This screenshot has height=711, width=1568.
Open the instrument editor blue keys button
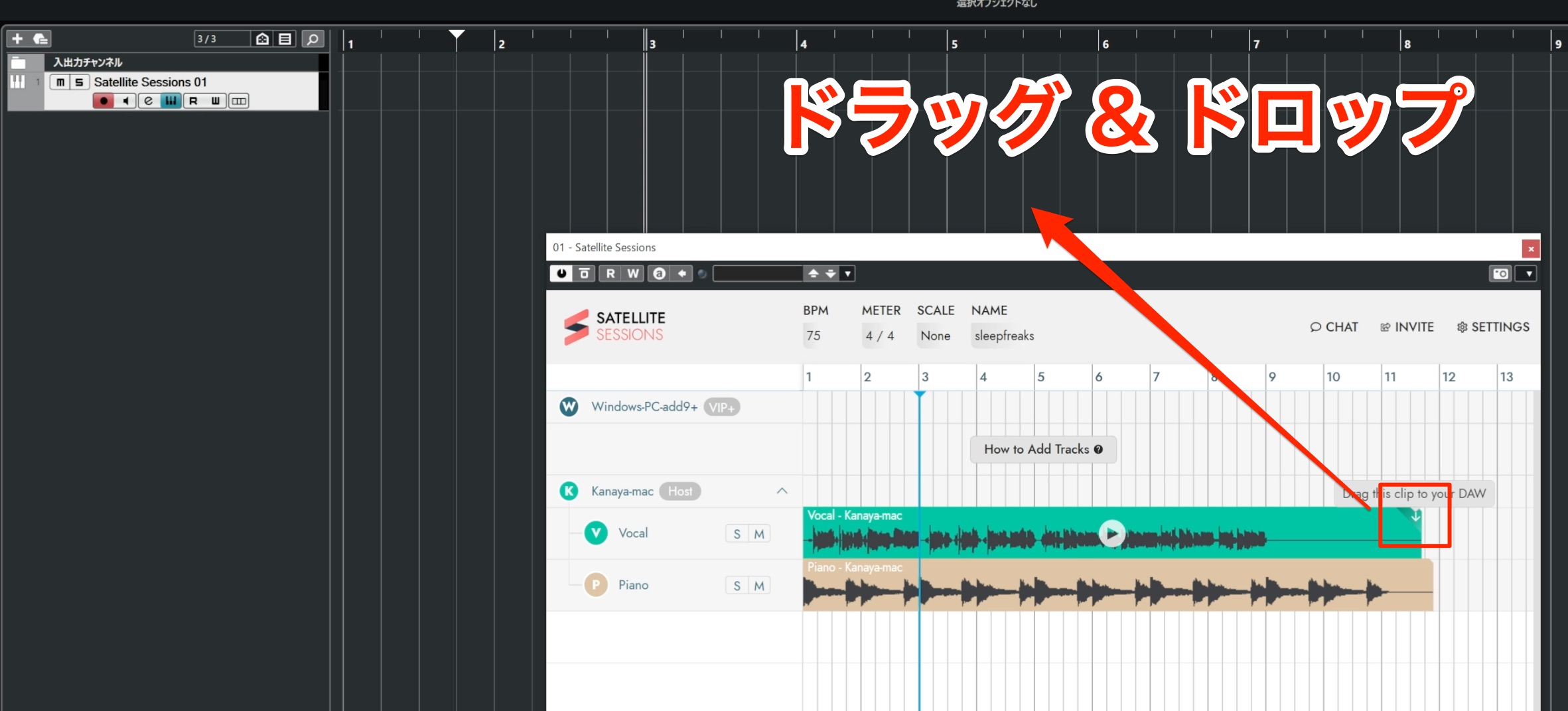171,101
